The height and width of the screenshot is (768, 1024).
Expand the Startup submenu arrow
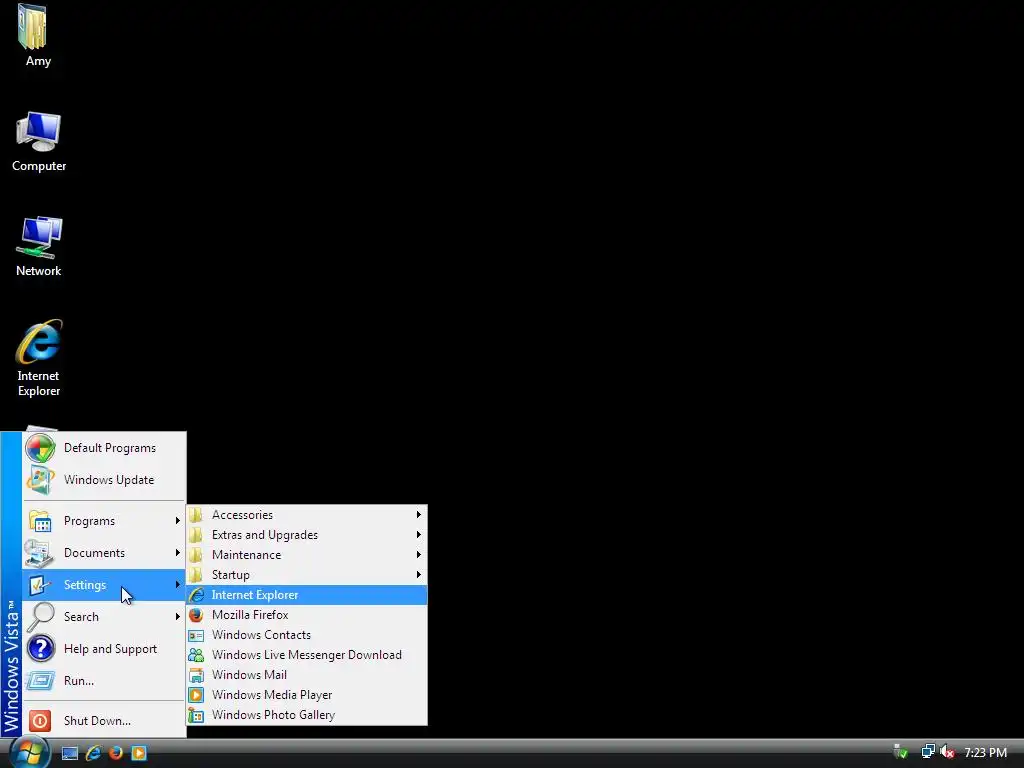(x=419, y=575)
